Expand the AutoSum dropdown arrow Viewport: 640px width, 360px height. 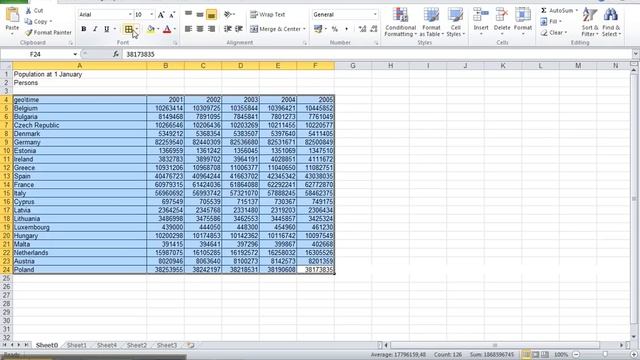pyautogui.click(x=576, y=11)
